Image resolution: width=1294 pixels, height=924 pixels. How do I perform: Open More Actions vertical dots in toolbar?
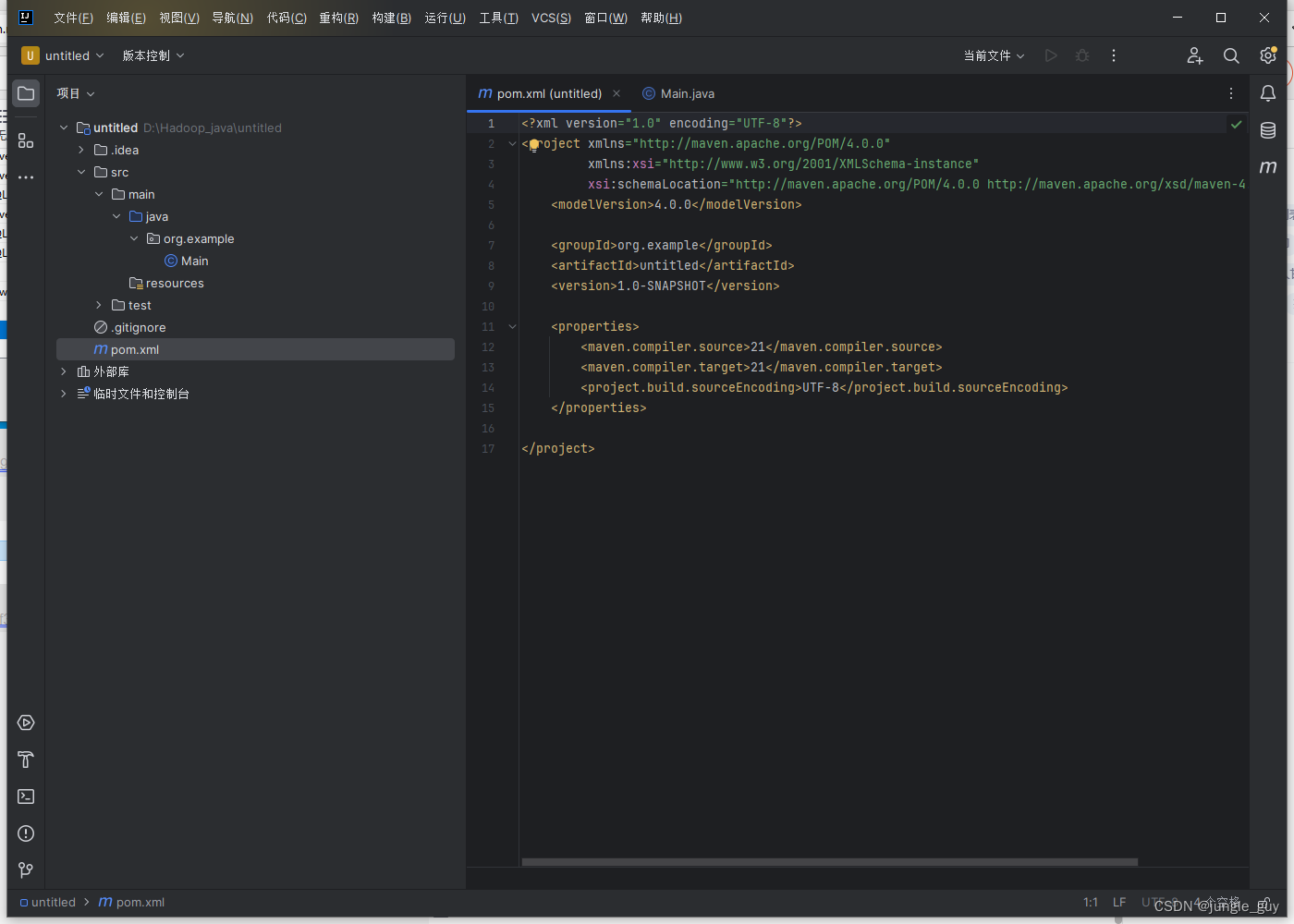click(x=1114, y=55)
